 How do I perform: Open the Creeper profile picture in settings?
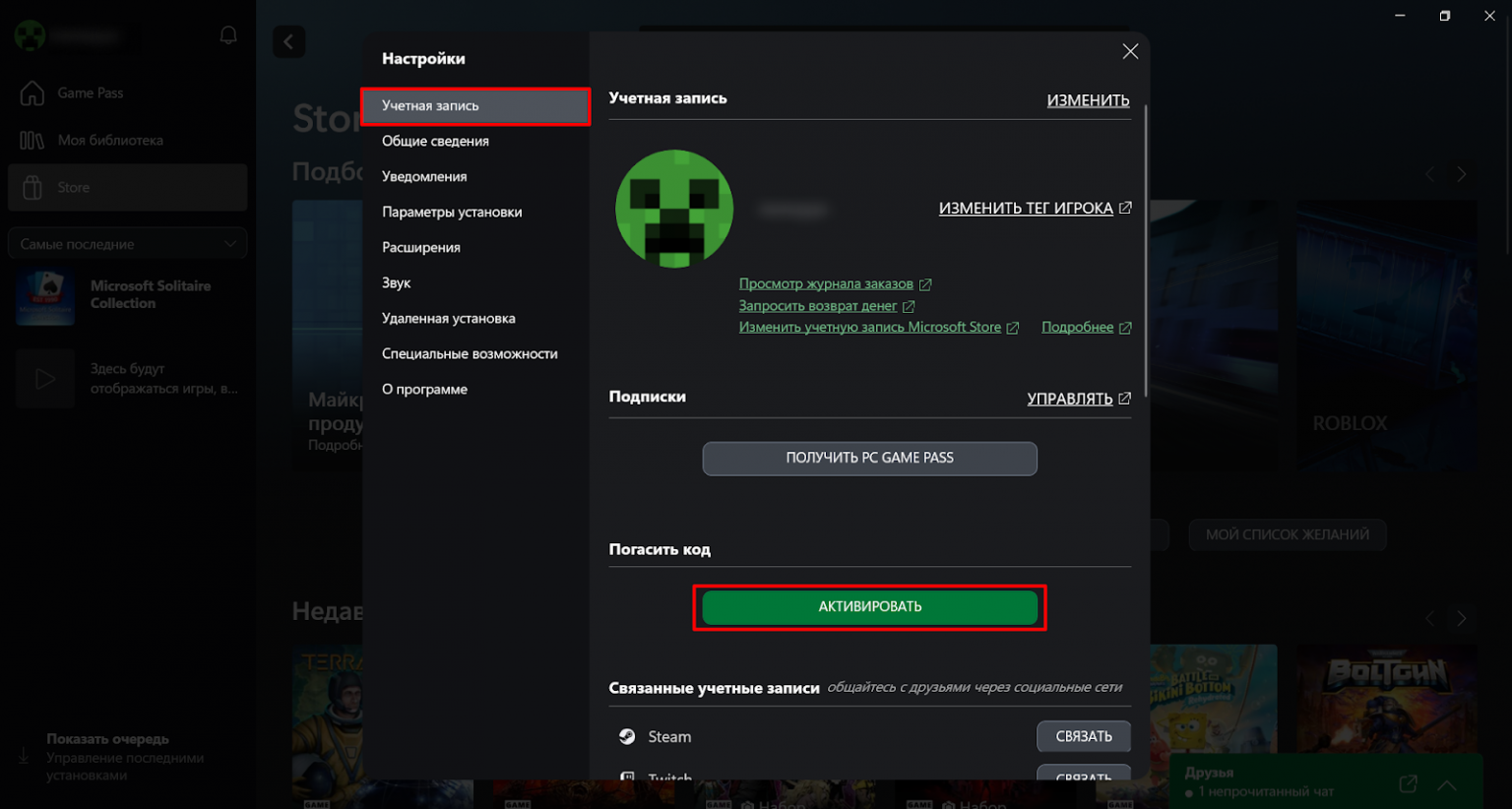pos(674,209)
